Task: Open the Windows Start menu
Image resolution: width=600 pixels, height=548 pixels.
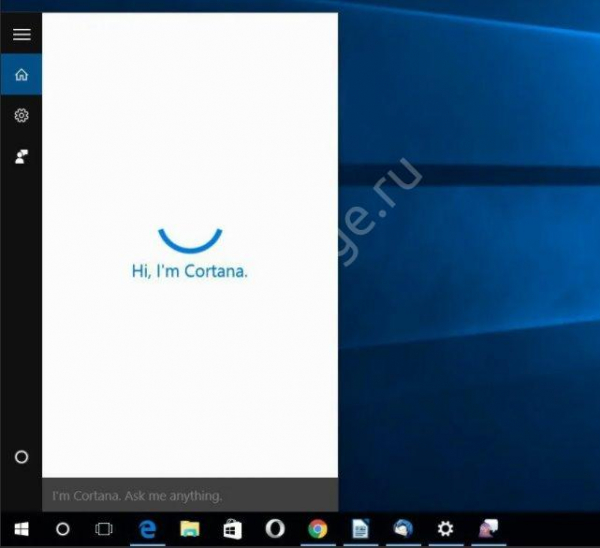Action: [21, 530]
